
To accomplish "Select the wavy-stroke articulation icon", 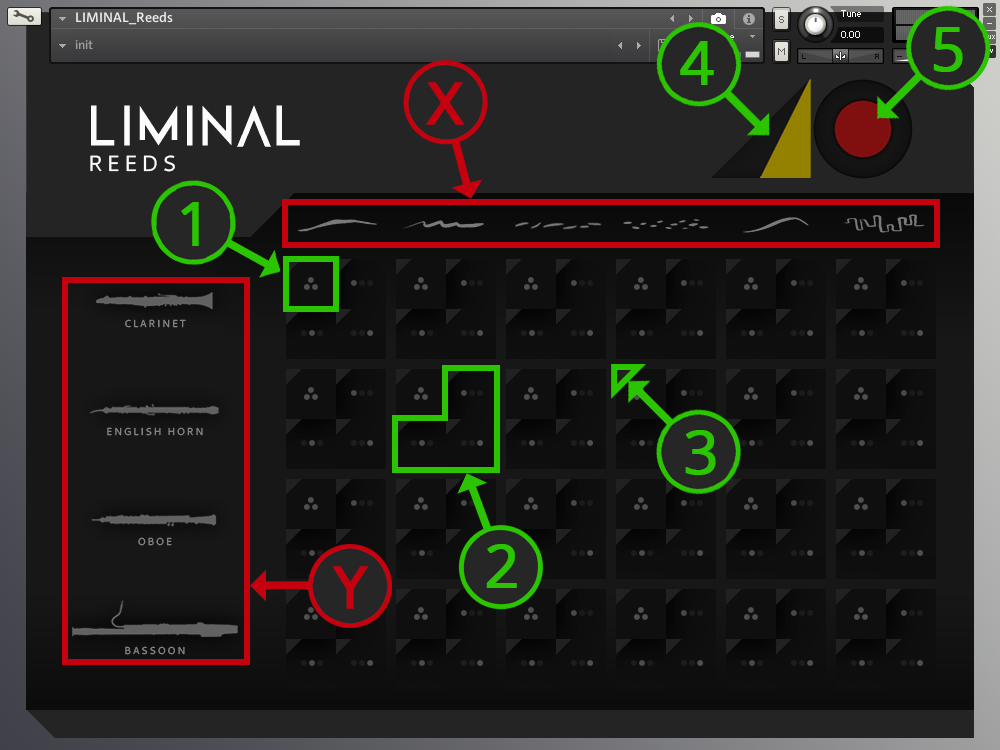I will tap(445, 224).
